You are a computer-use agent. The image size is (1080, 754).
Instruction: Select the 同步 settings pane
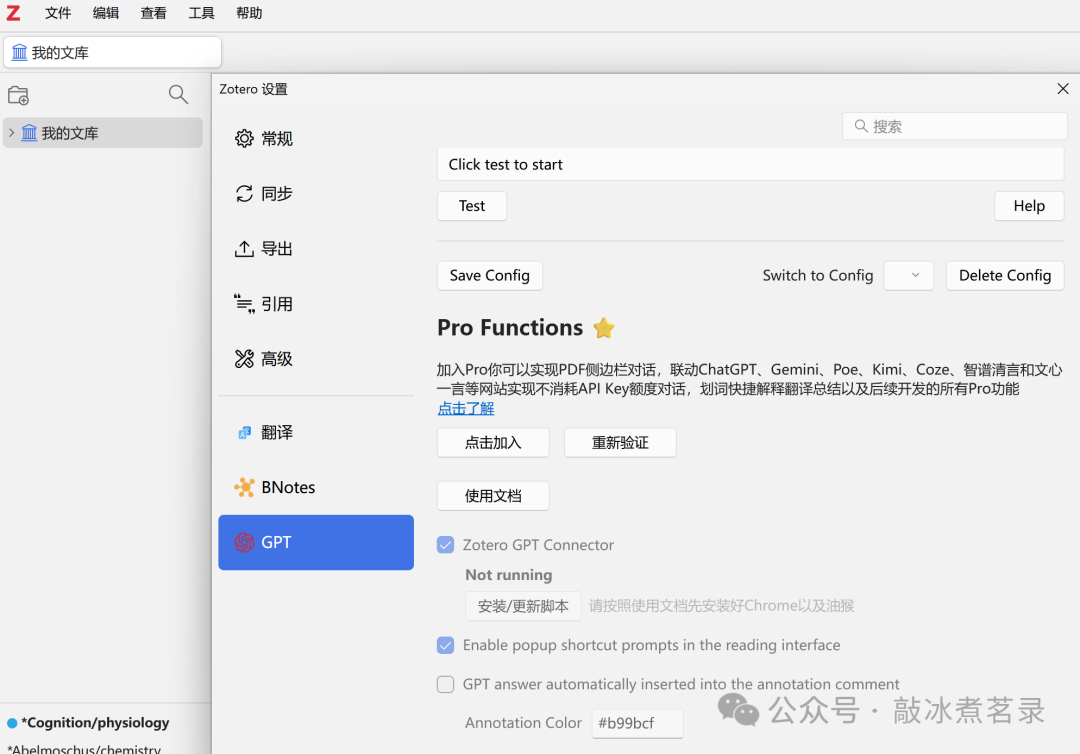[x=316, y=193]
